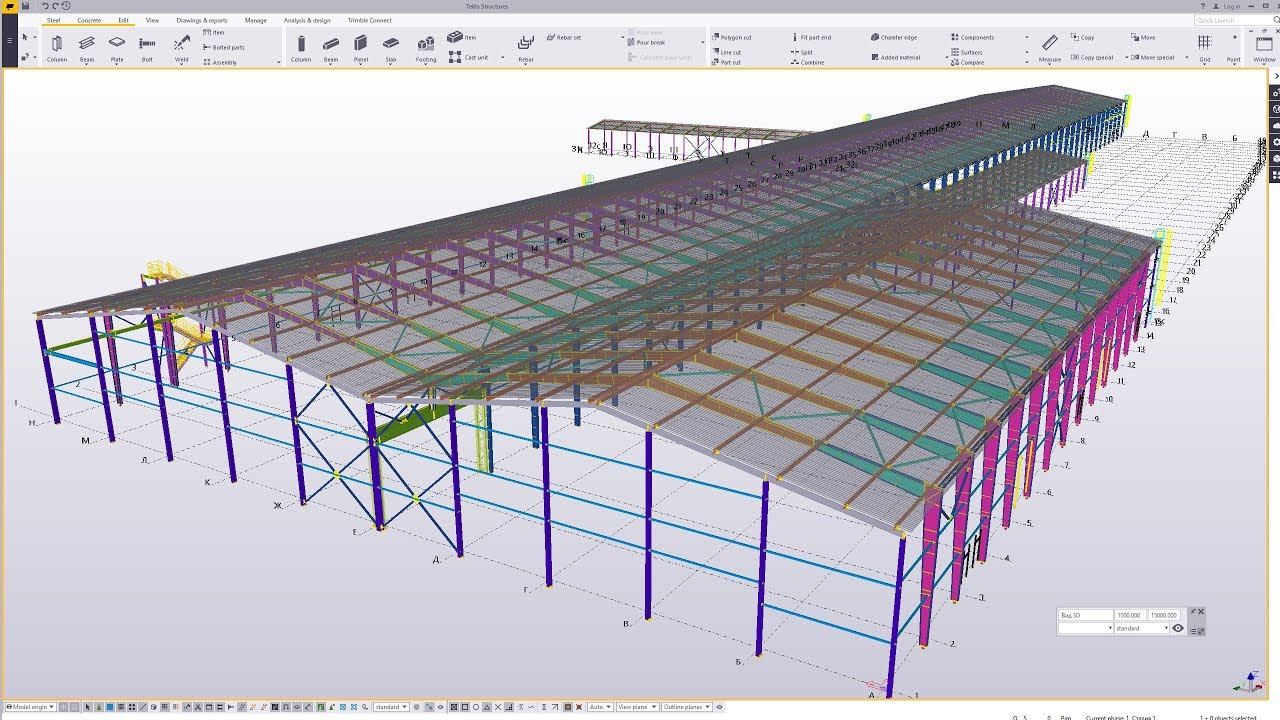Expand the View plane dropdown
1280x720 pixels.
637,707
